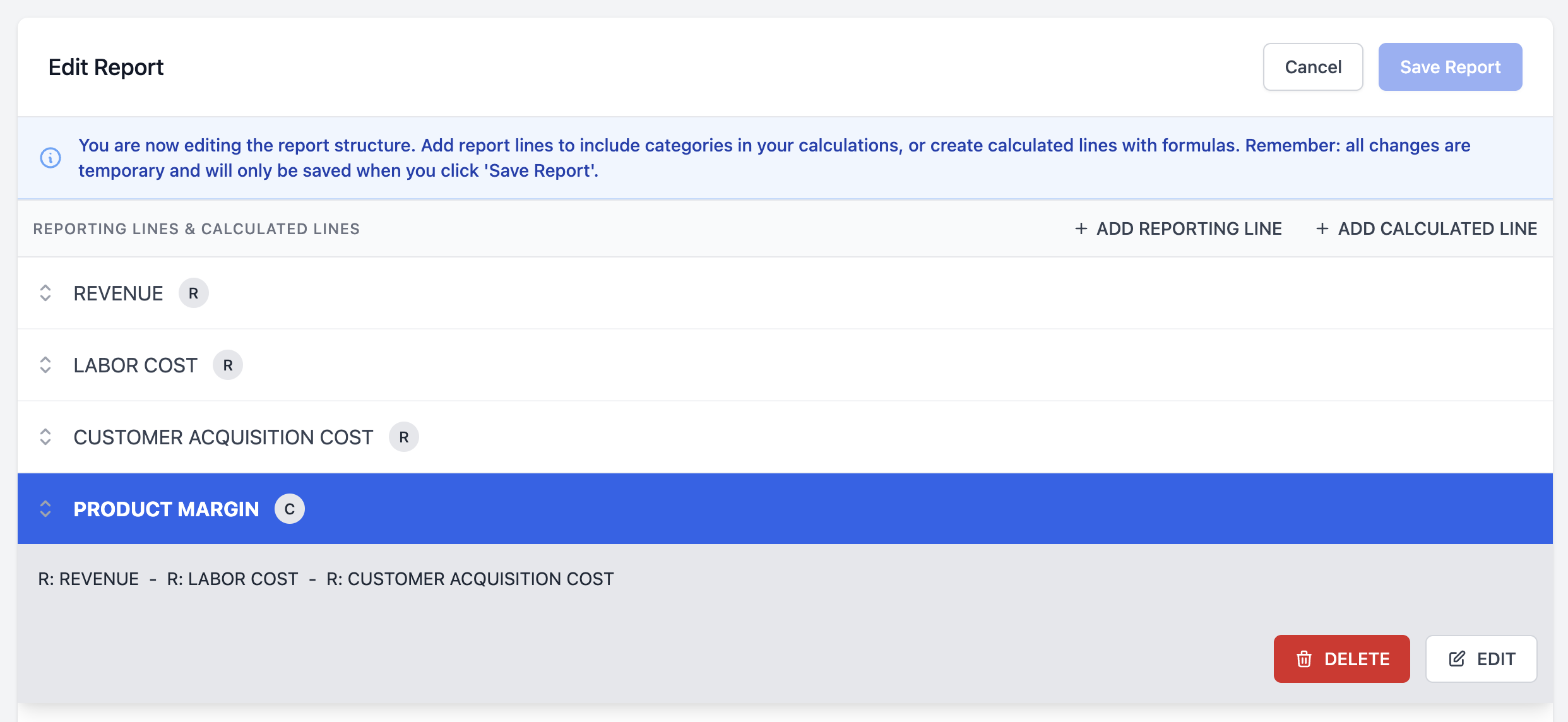The height and width of the screenshot is (722, 1568).
Task: Click ADD CALCULATED LINE text
Action: 1437,228
